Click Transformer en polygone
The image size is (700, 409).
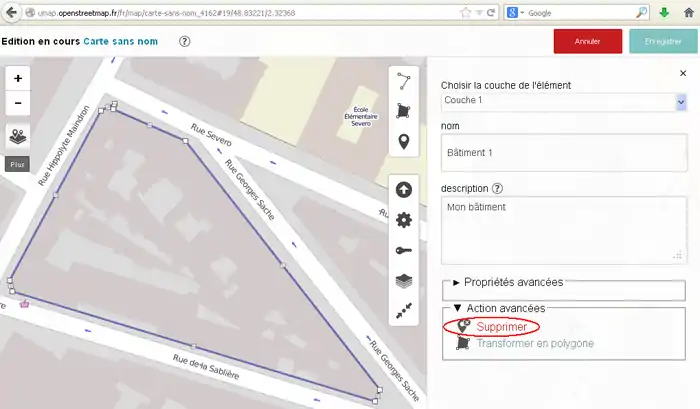pyautogui.click(x=534, y=343)
